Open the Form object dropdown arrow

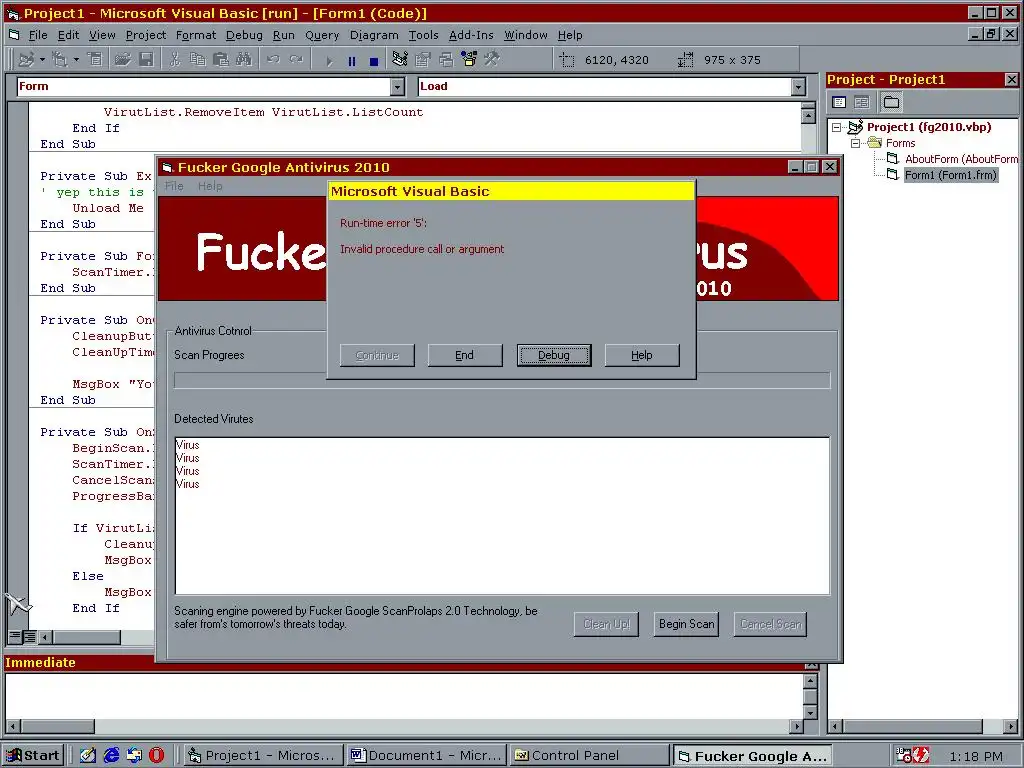(398, 86)
